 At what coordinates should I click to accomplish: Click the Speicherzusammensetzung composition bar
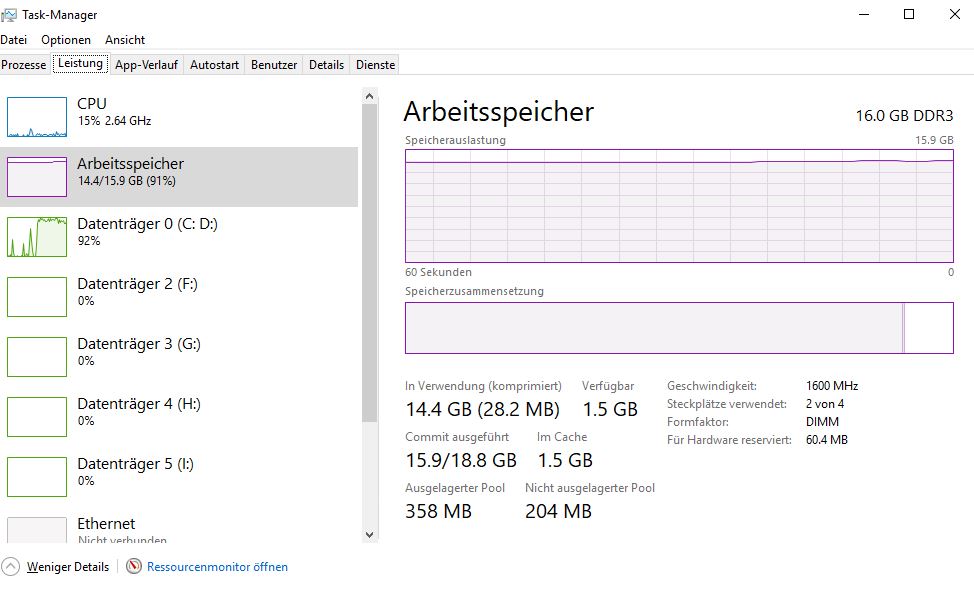679,328
